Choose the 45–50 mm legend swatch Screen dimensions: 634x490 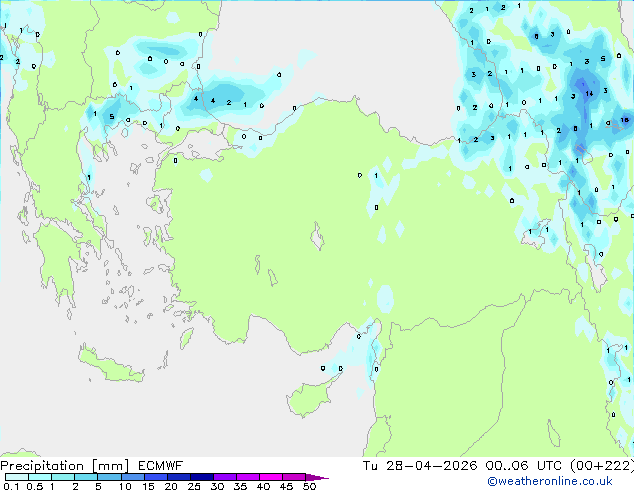[294, 477]
